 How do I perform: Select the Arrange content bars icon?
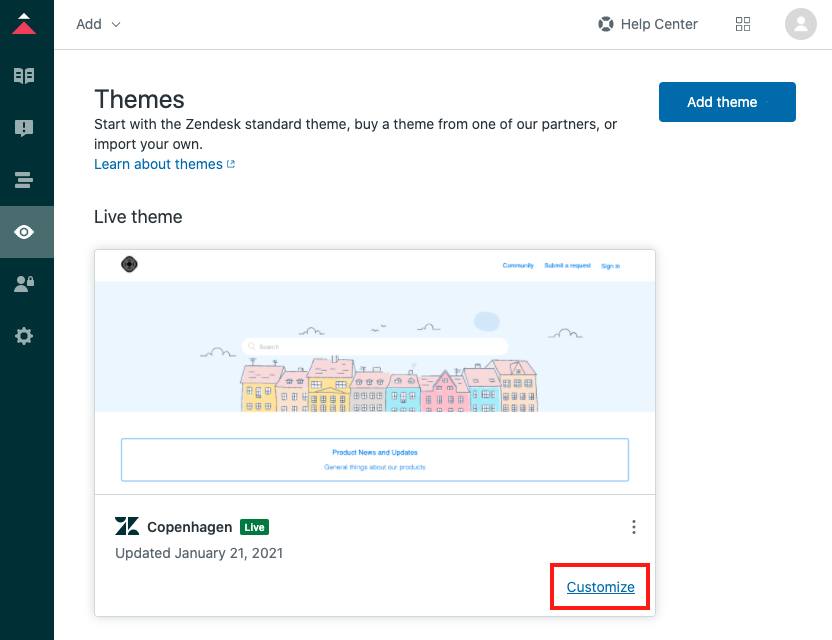pyautogui.click(x=24, y=180)
